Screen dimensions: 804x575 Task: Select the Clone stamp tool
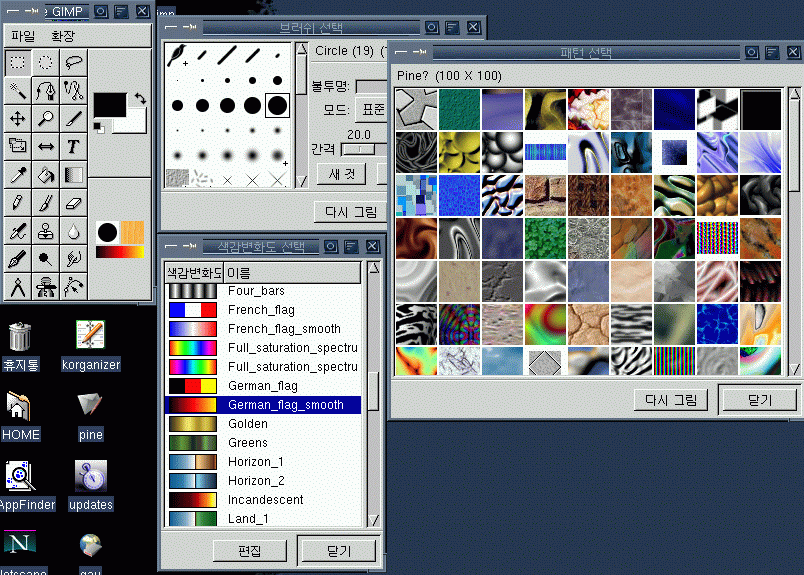pos(45,231)
